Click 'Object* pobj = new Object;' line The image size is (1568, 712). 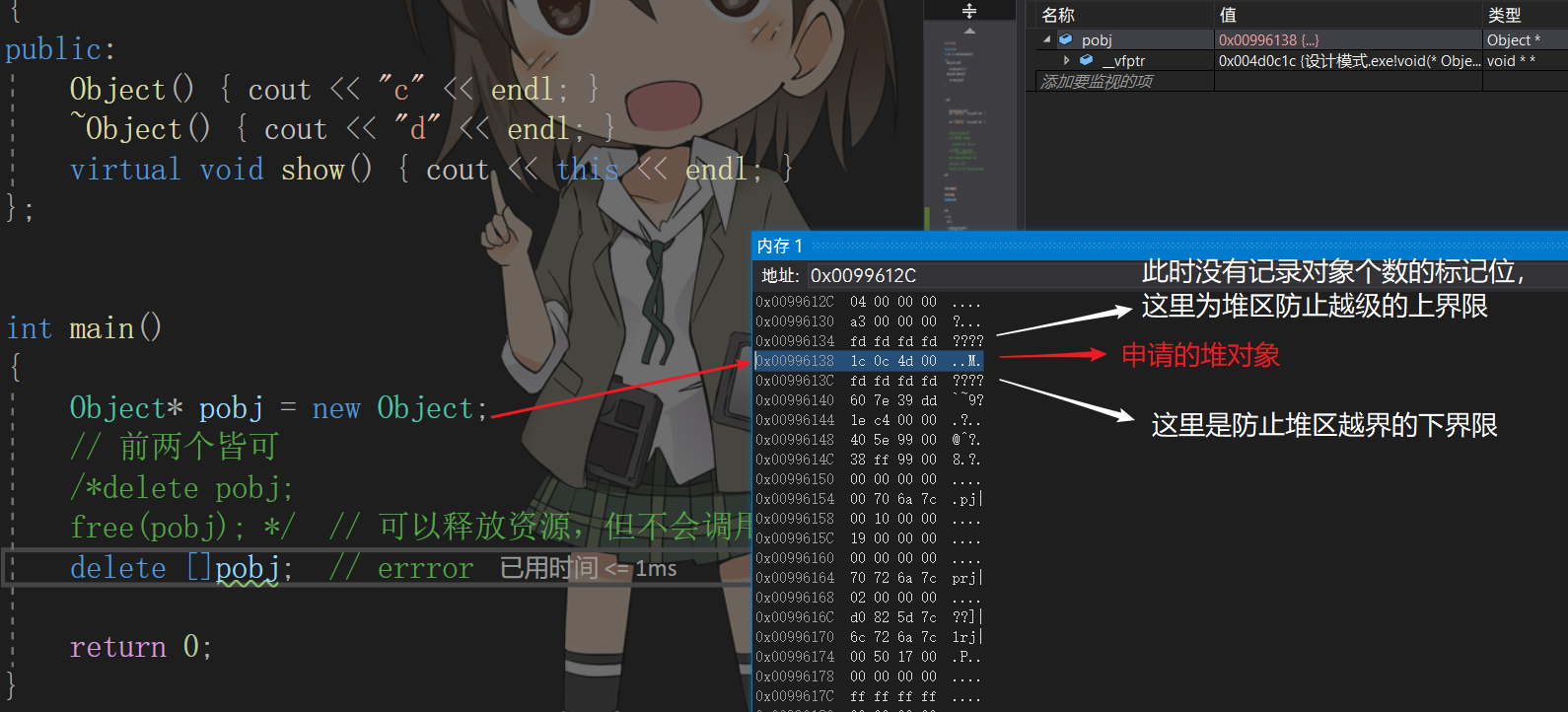279,408
